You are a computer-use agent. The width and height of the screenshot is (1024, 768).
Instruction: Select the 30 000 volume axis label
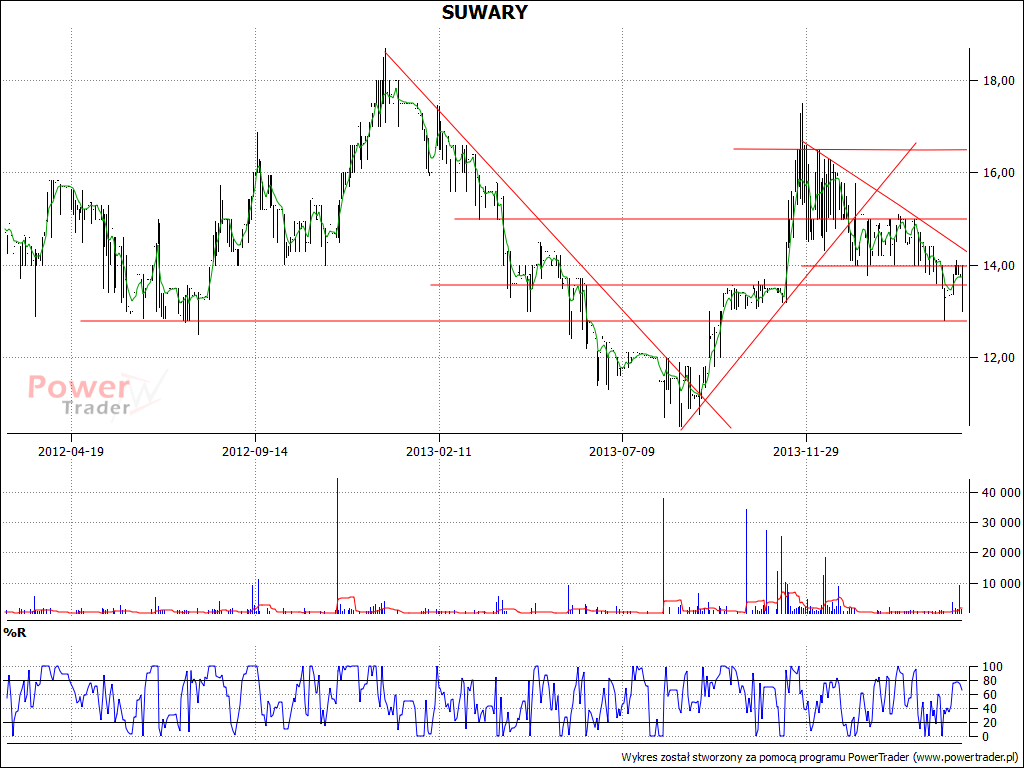1000,523
